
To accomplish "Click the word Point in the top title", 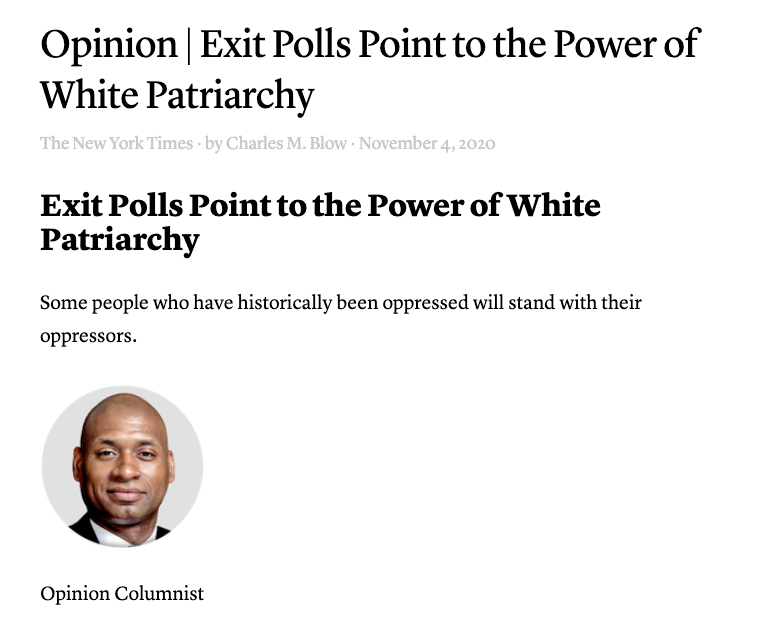I will [401, 44].
